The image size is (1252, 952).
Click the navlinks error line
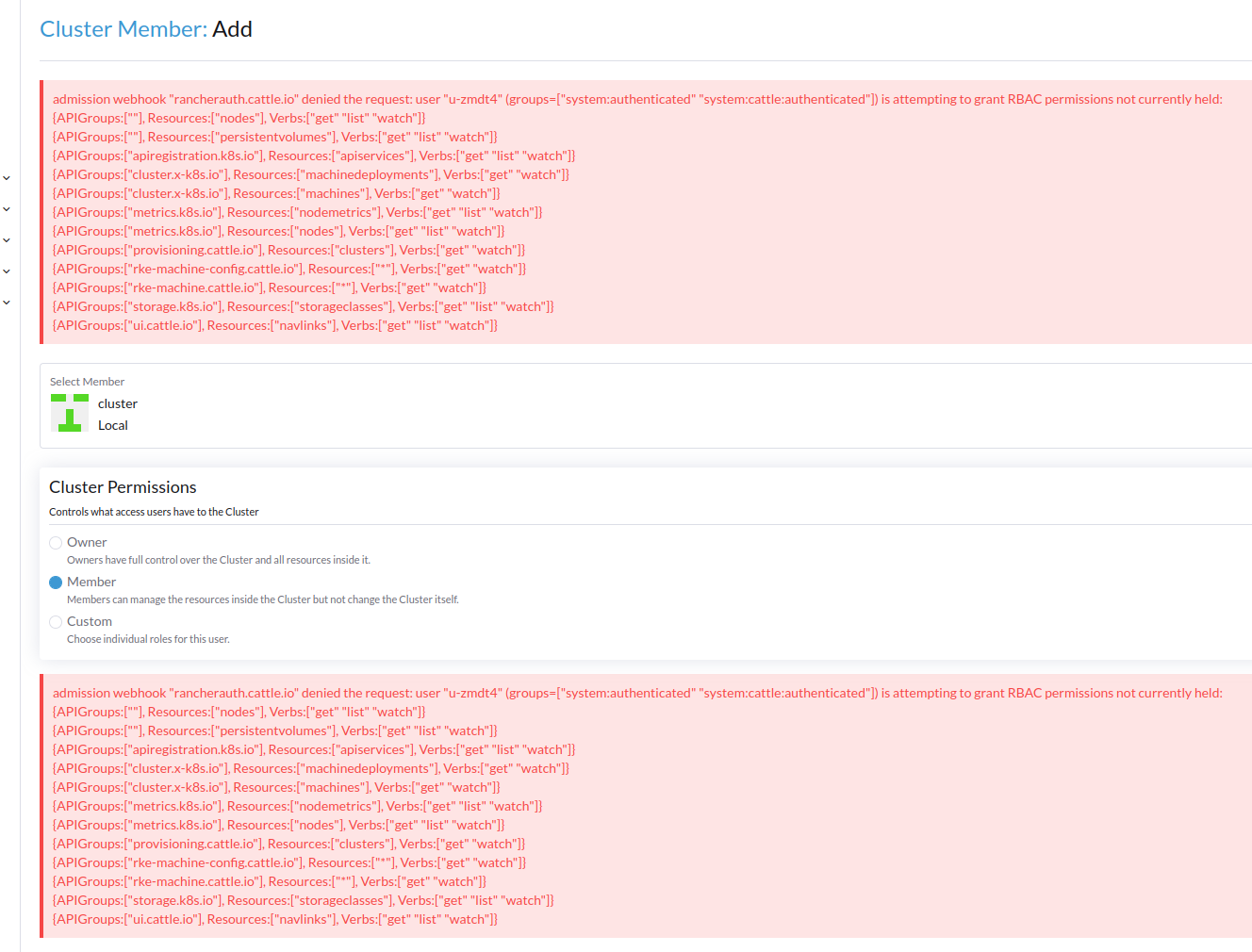[273, 324]
